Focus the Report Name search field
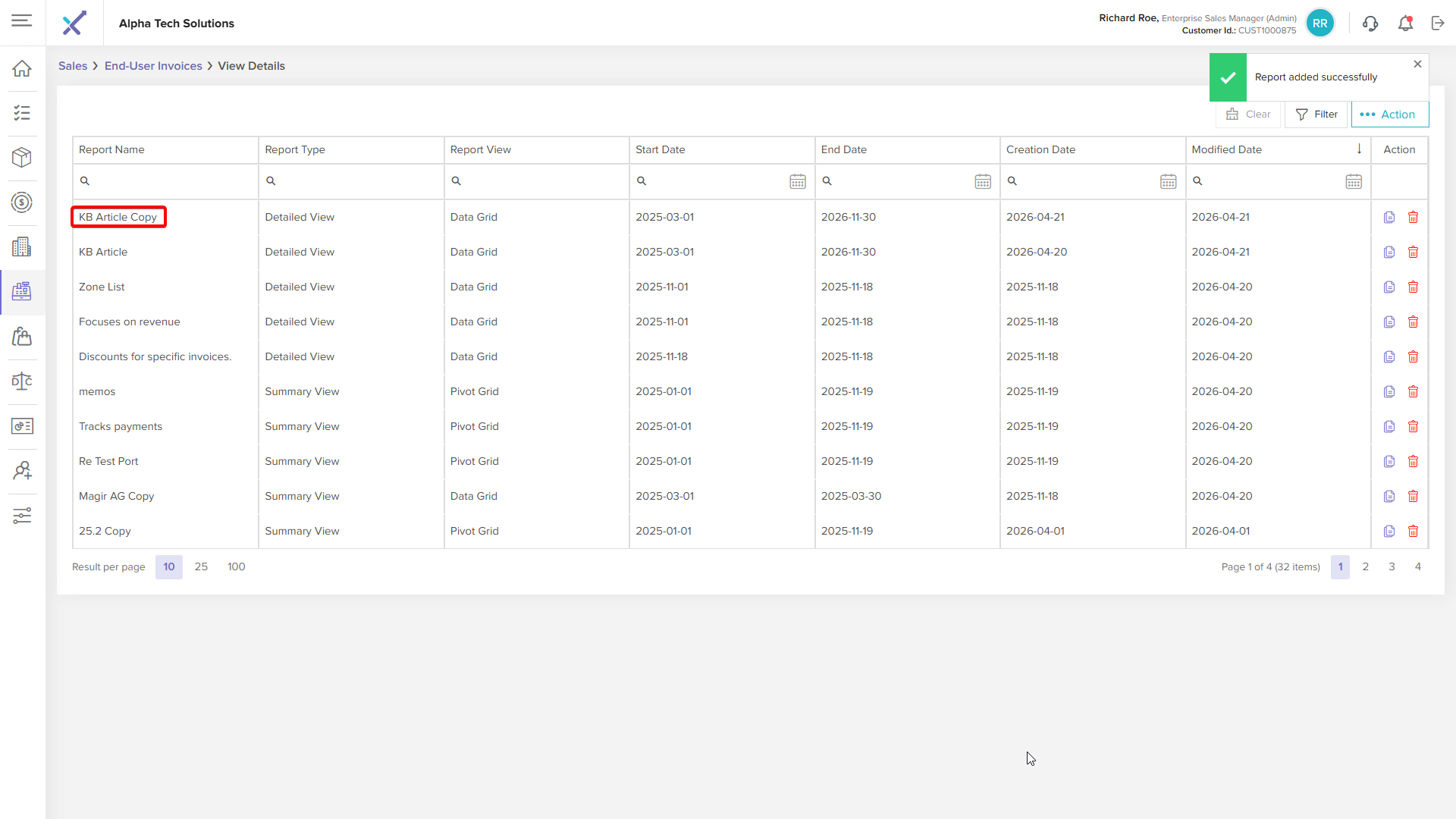The image size is (1456, 819). click(165, 182)
